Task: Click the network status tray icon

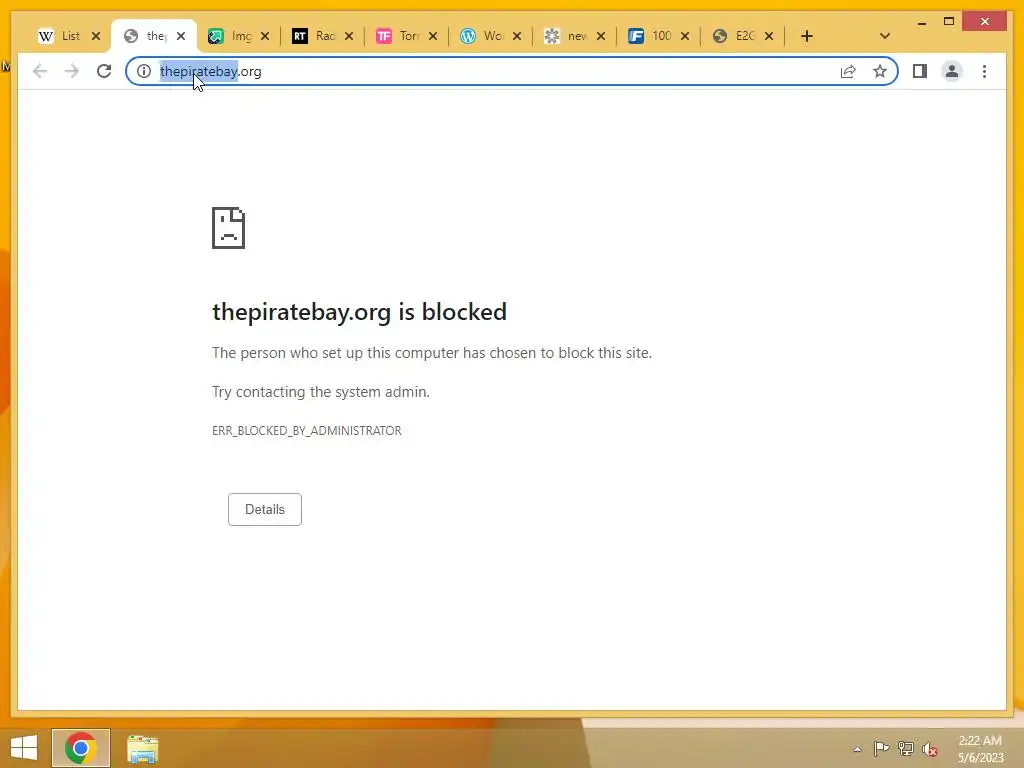Action: pos(906,748)
